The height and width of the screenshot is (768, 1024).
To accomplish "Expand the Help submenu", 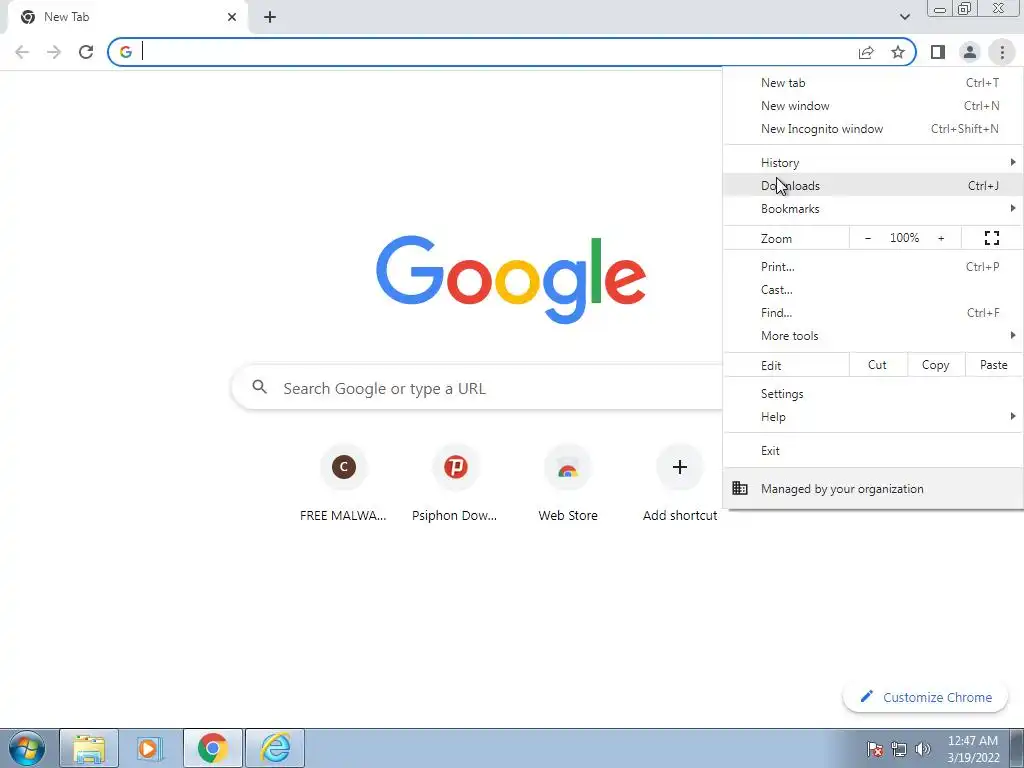I will (x=873, y=417).
